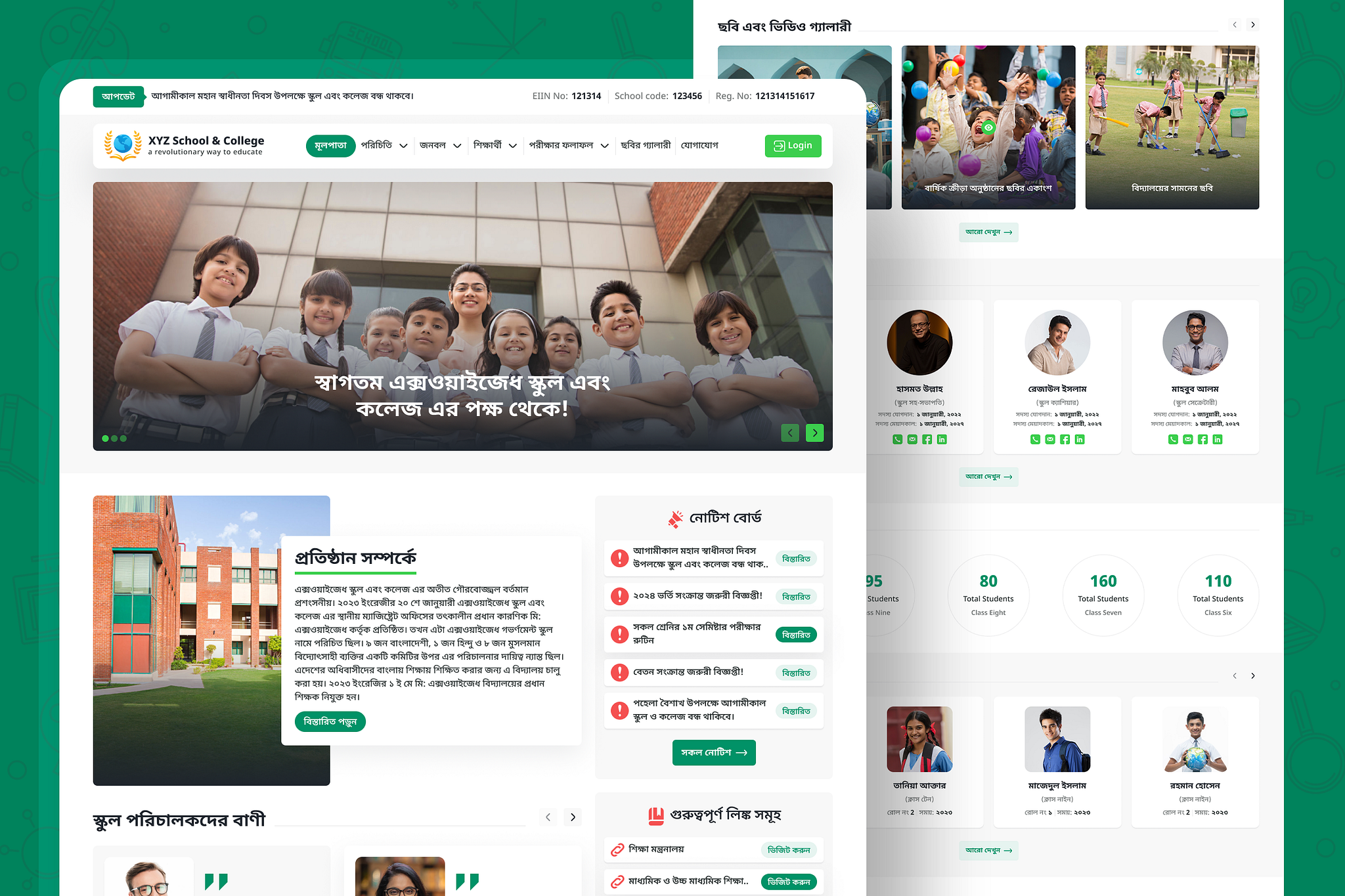Click the Facebook icon on মাহবুব আলম's card
The height and width of the screenshot is (896, 1345).
1203,439
